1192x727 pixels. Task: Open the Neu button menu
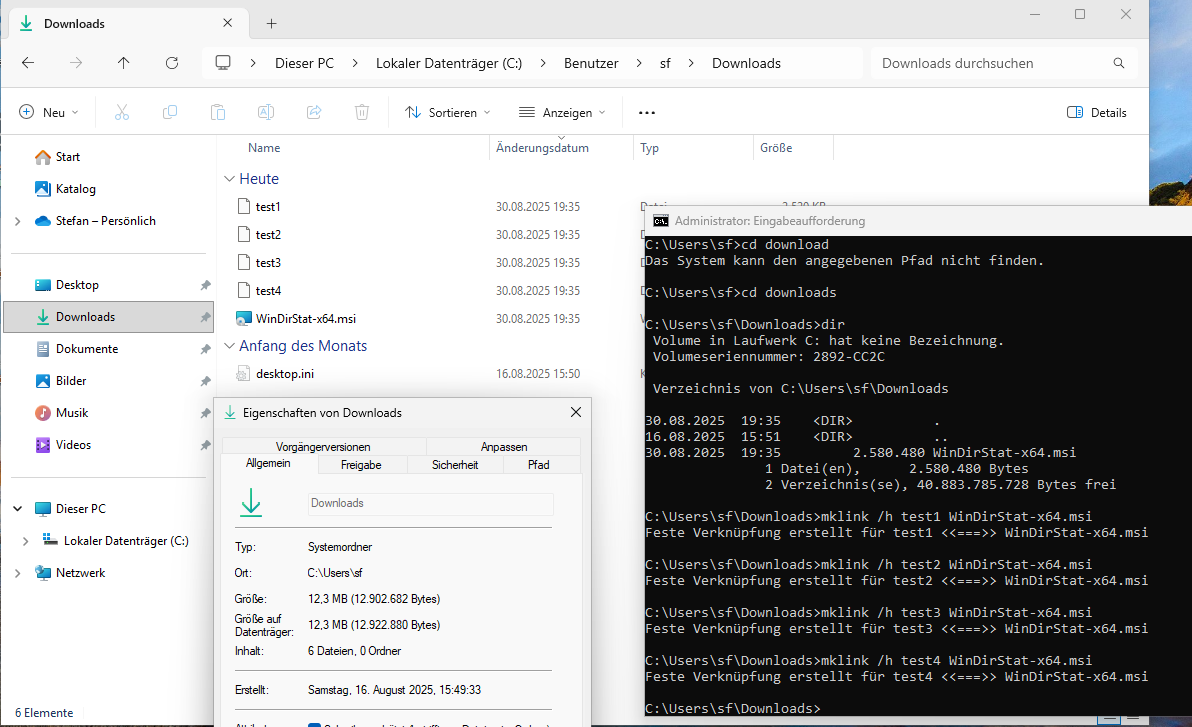[x=49, y=113]
